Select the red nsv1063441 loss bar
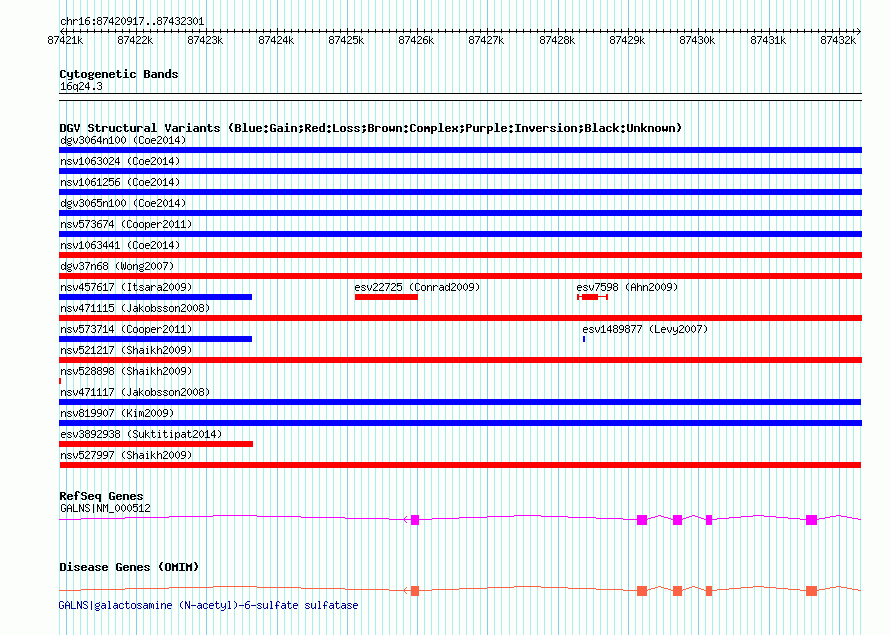The image size is (890, 635). tap(460, 255)
